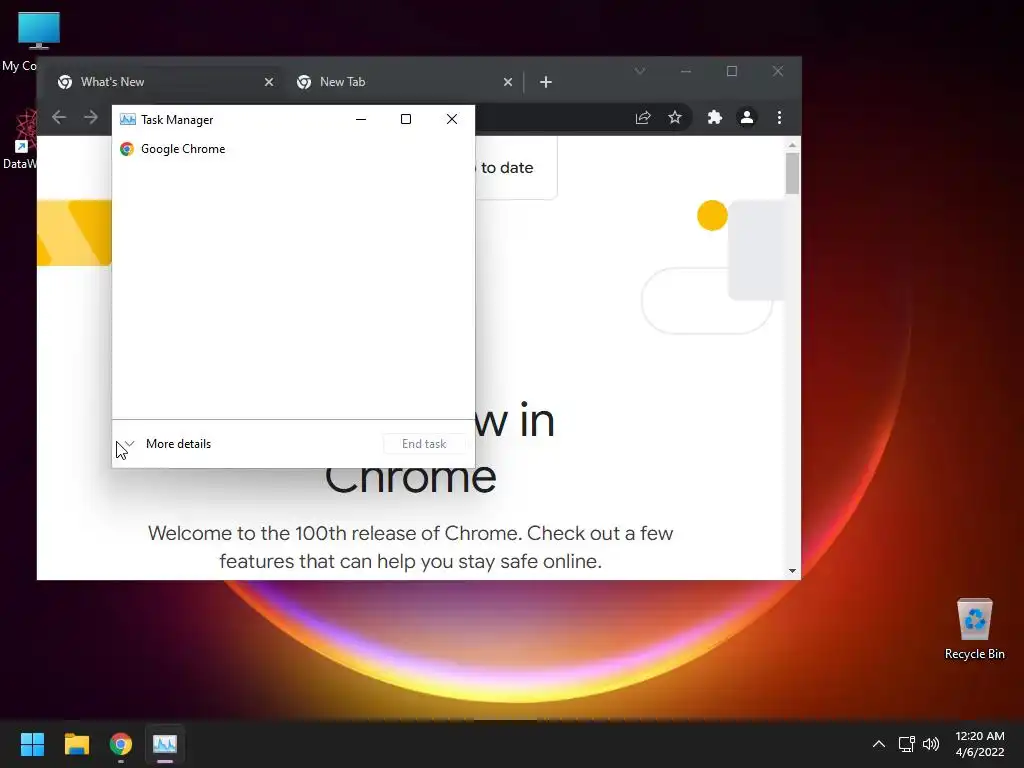Viewport: 1024px width, 768px height.
Task: Bookmark this page with star icon
Action: tap(675, 118)
